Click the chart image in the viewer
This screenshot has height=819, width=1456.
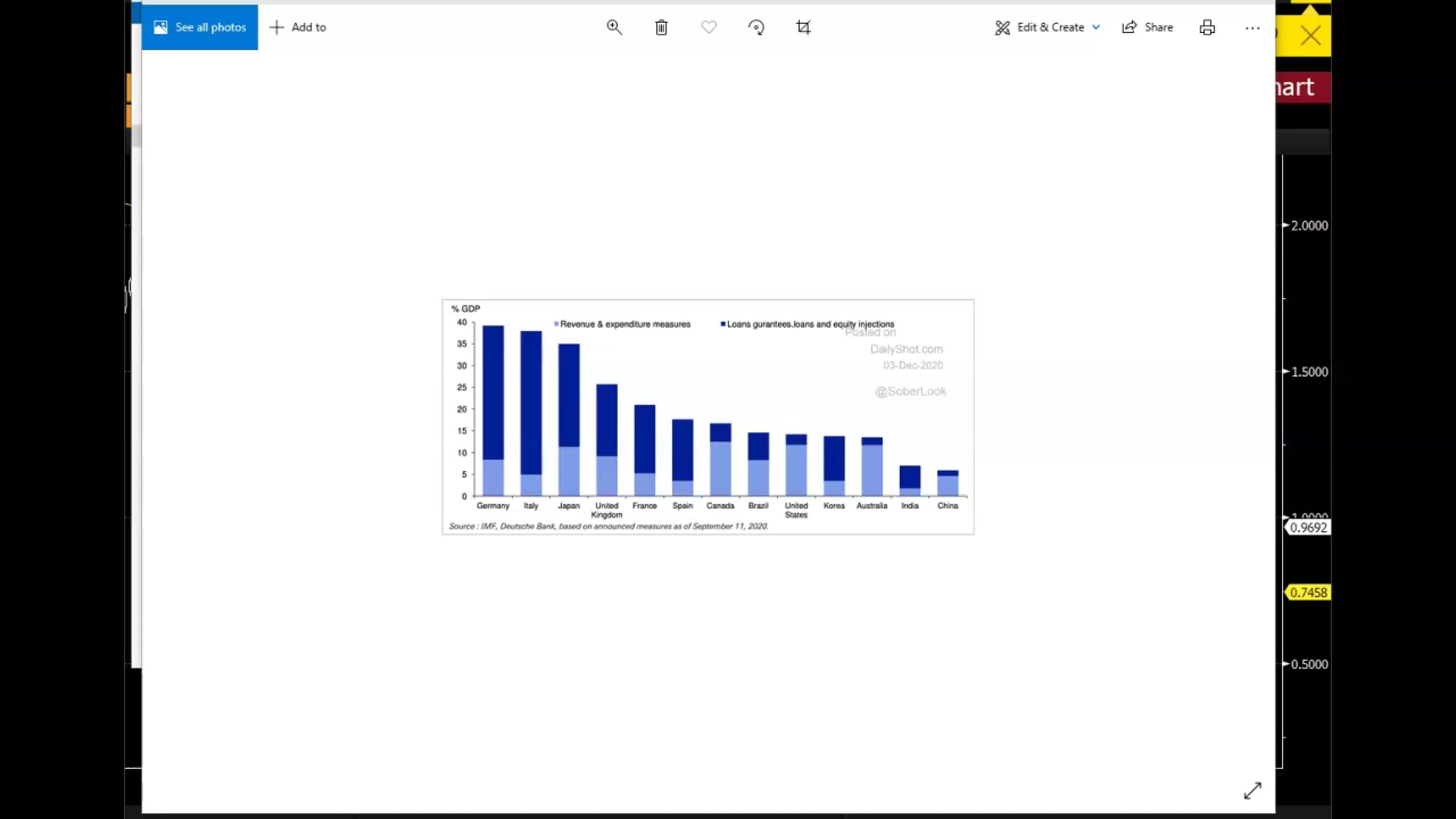(x=708, y=417)
